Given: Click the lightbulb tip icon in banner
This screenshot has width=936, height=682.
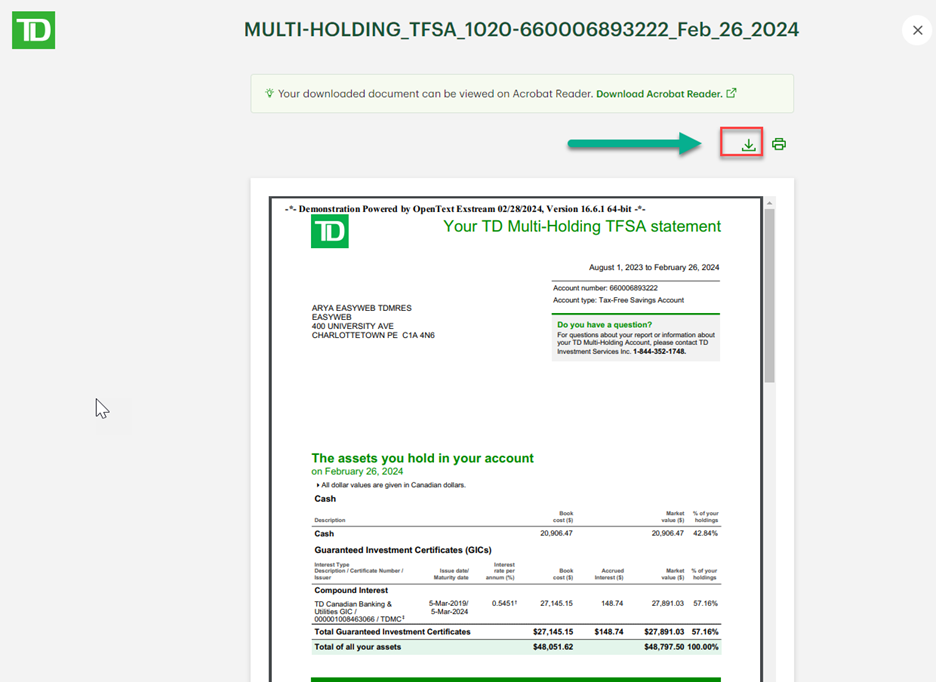Looking at the screenshot, I should [269, 93].
